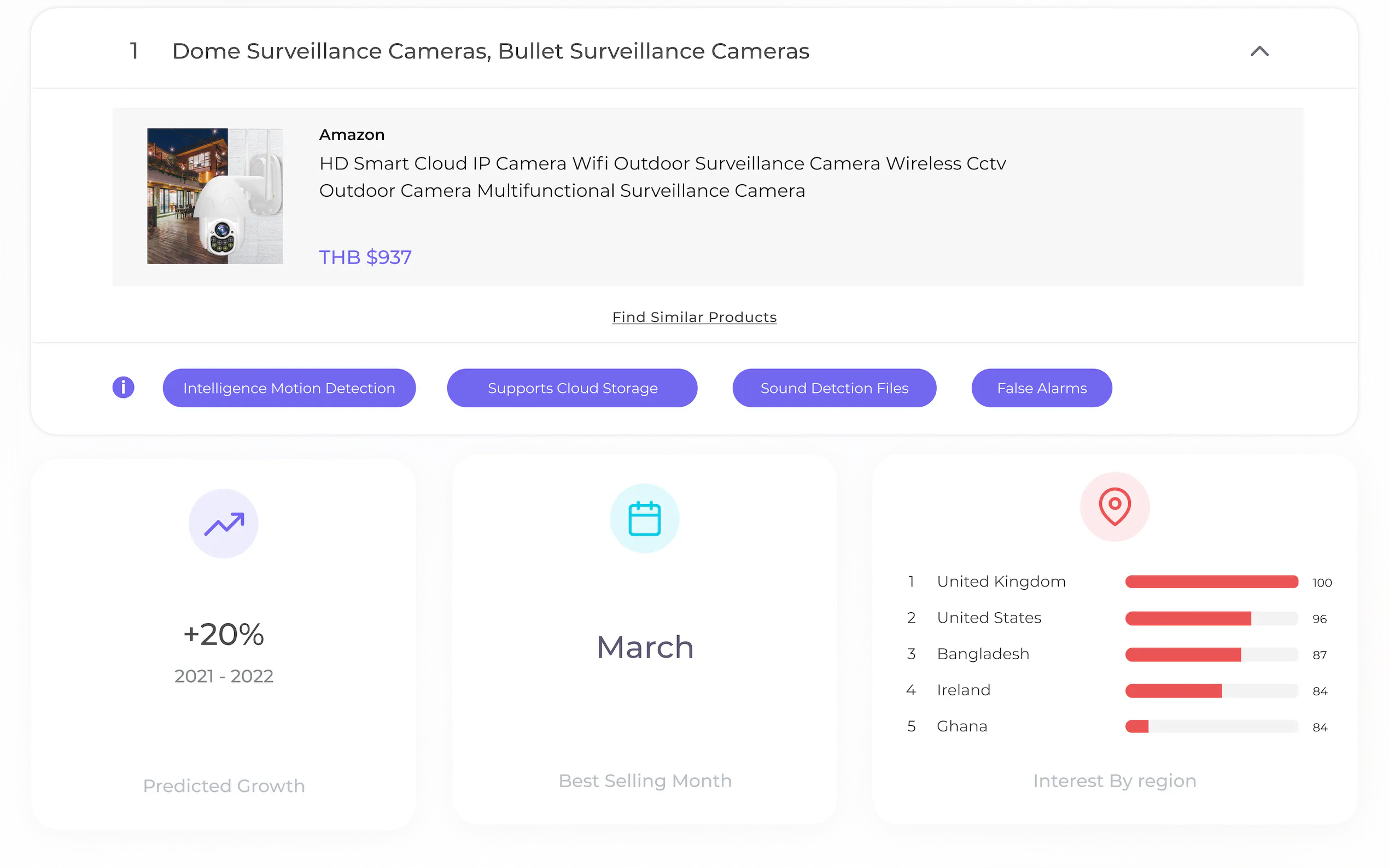Click the United Kingdom interest bar
The height and width of the screenshot is (868, 1389).
click(1211, 582)
